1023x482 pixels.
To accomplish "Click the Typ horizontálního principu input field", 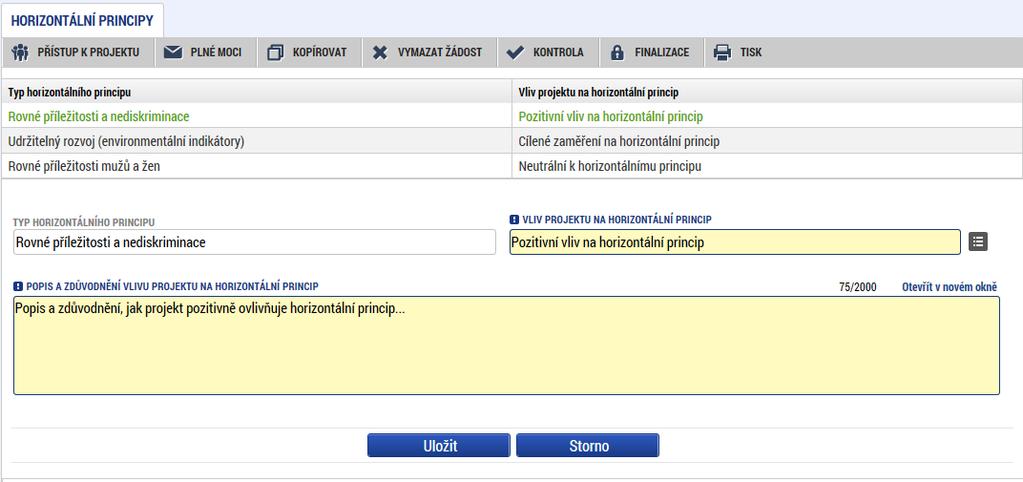I will pyautogui.click(x=254, y=242).
